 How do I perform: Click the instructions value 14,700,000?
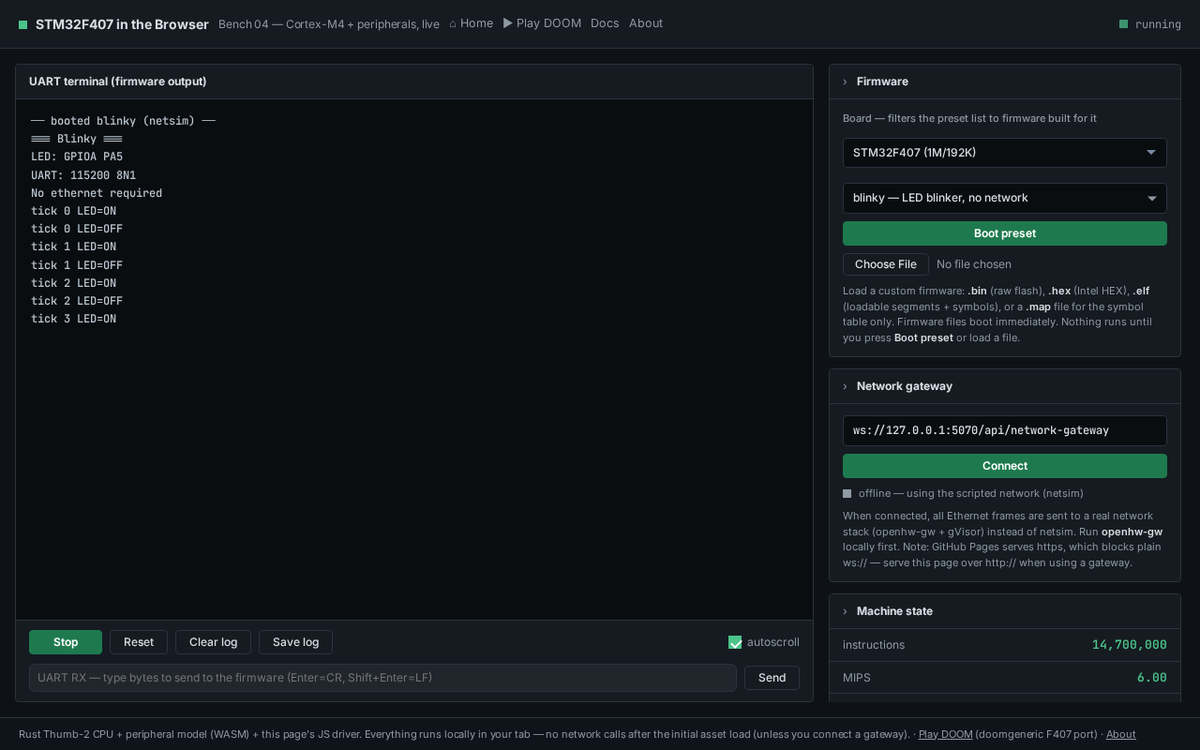1129,645
